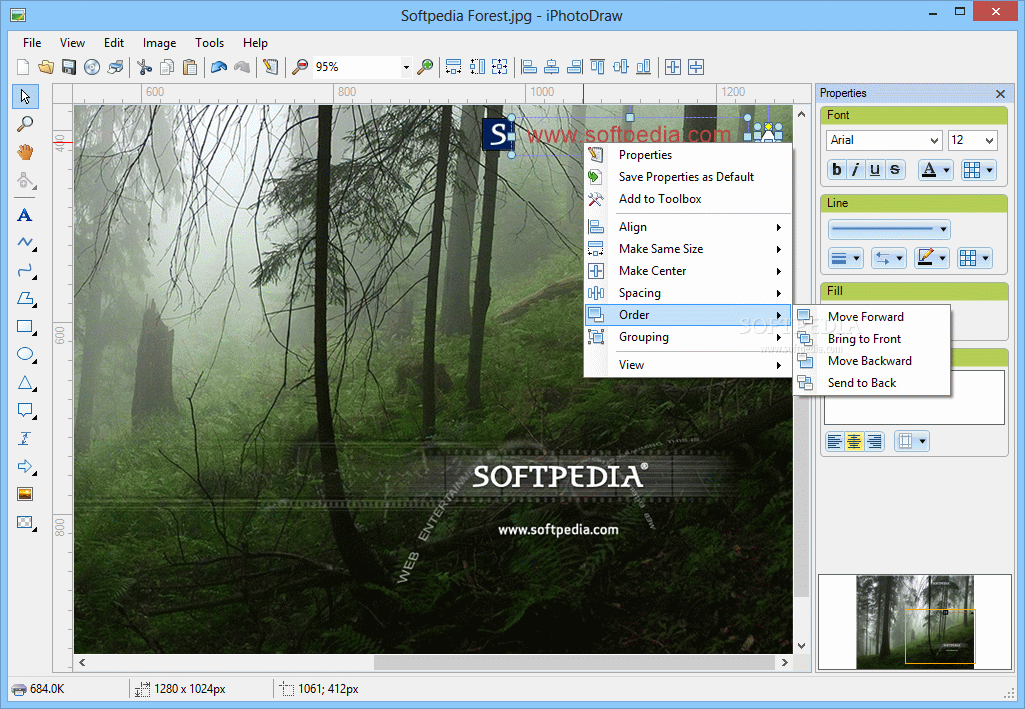Click the Undo arrow icon
This screenshot has height=709, width=1025.
219,67
